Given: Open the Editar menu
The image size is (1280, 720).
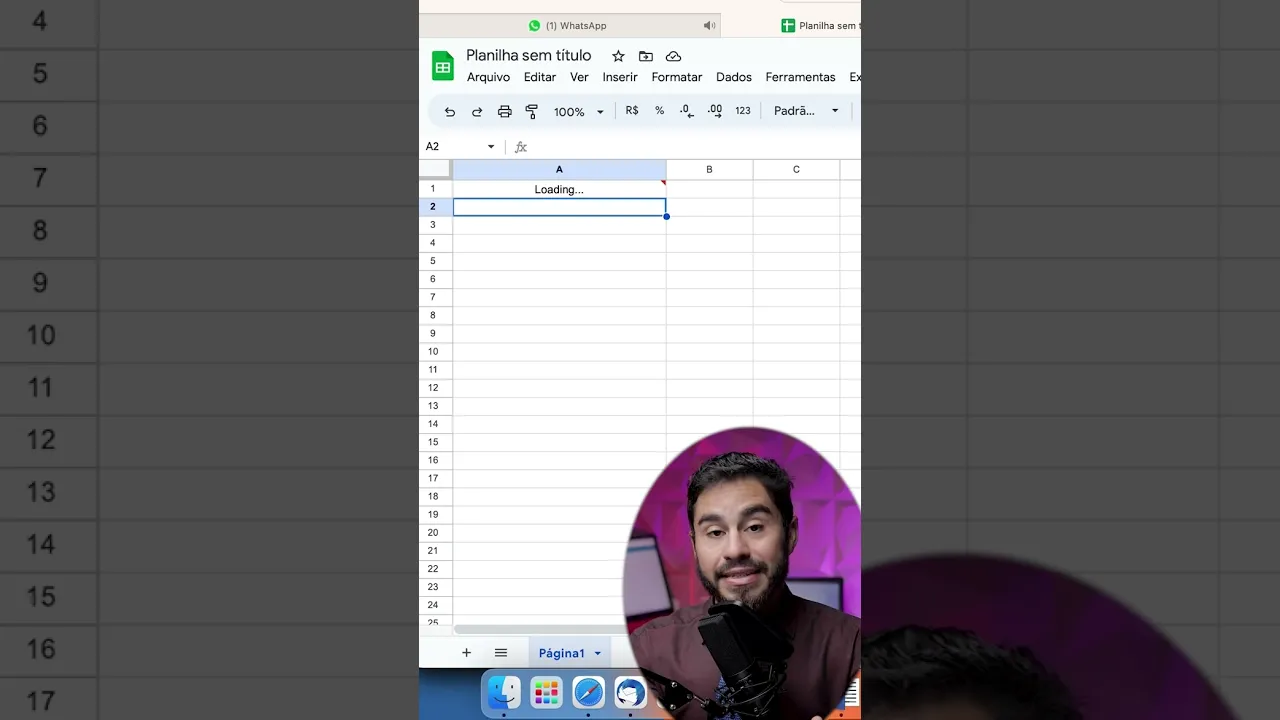Looking at the screenshot, I should 540,77.
